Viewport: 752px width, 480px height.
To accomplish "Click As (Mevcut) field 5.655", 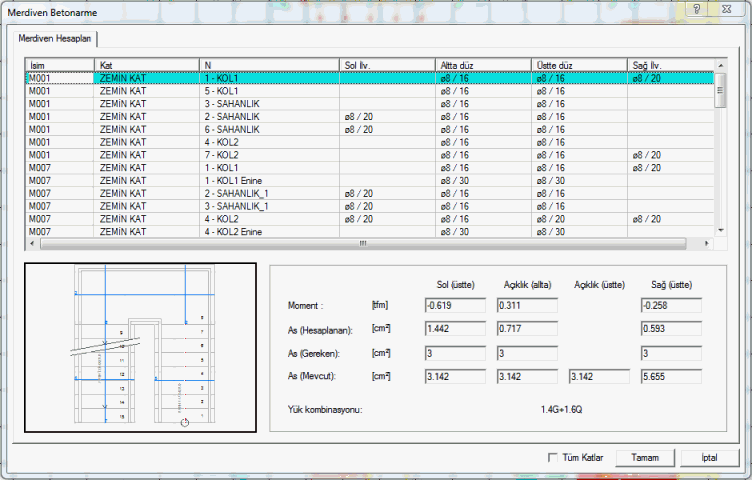I will click(671, 376).
